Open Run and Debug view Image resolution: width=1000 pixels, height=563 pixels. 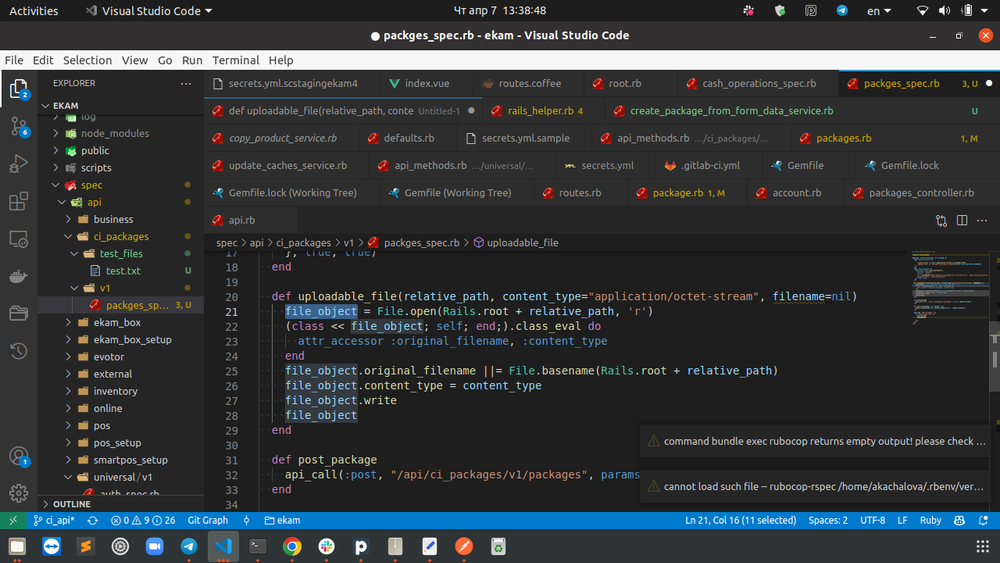point(19,164)
